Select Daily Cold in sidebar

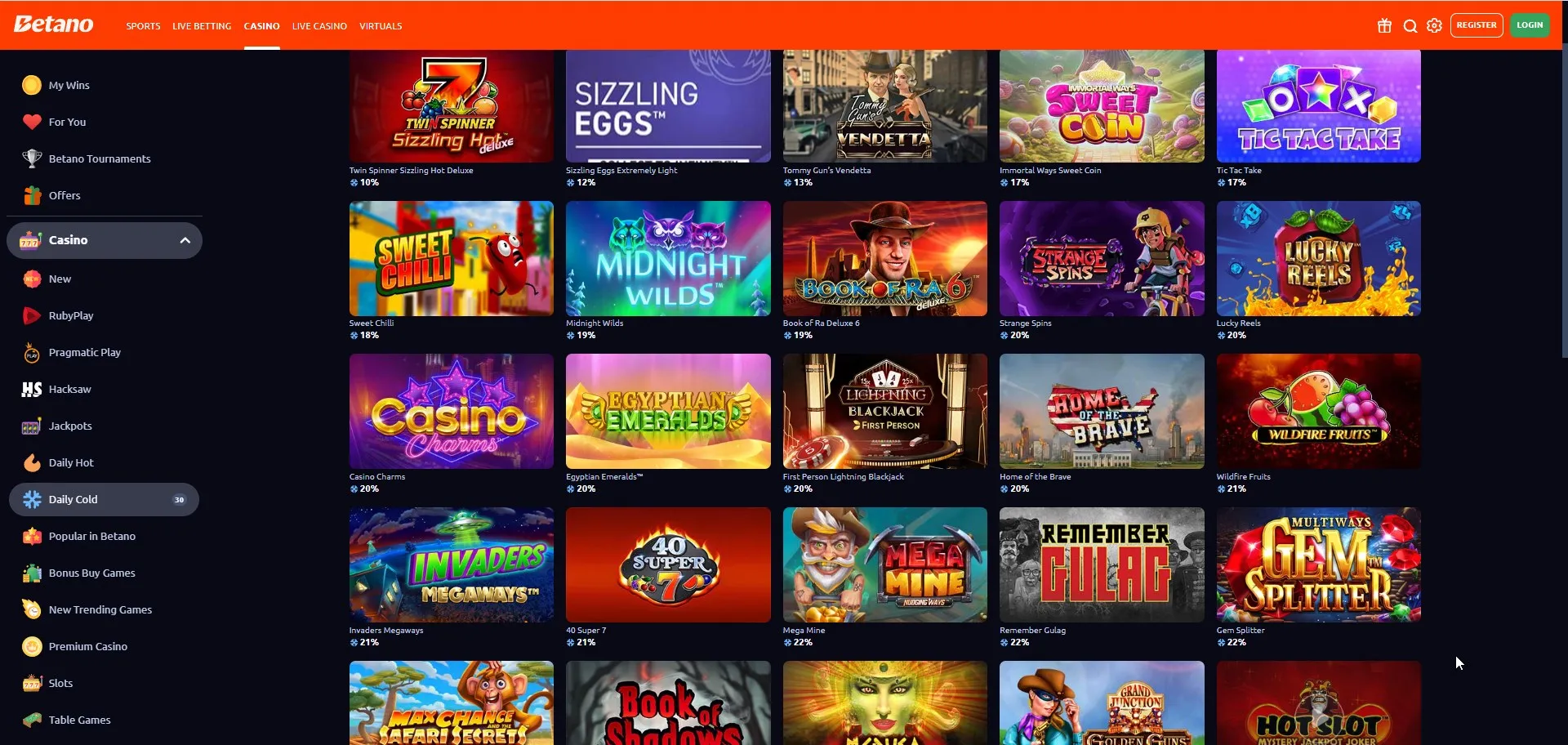104,499
